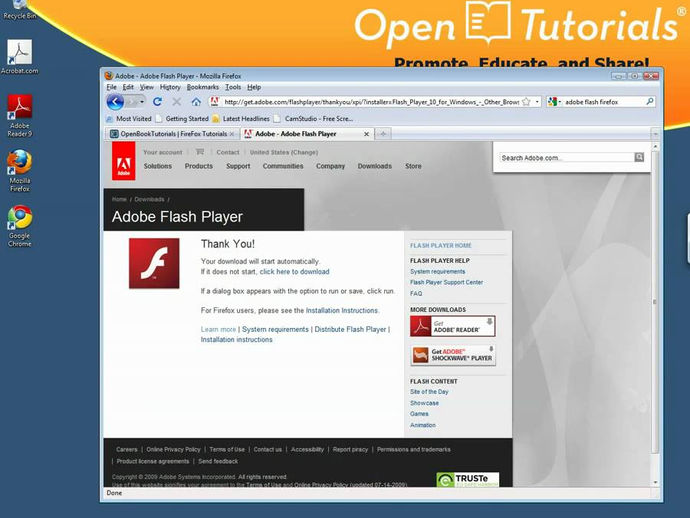Click the Getting Started bookmark
Viewport: 690px width, 518px height.
182,119
